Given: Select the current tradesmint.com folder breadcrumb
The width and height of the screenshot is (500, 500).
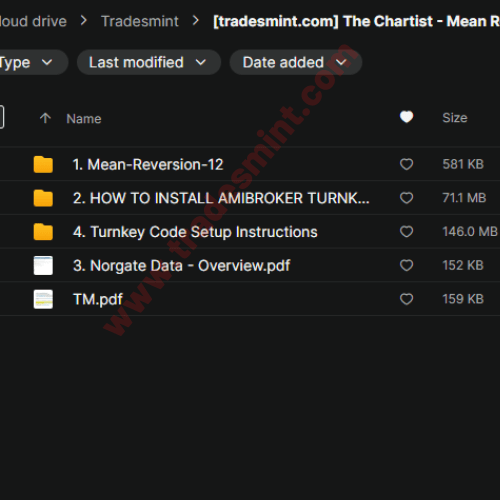Looking at the screenshot, I should pos(356,21).
